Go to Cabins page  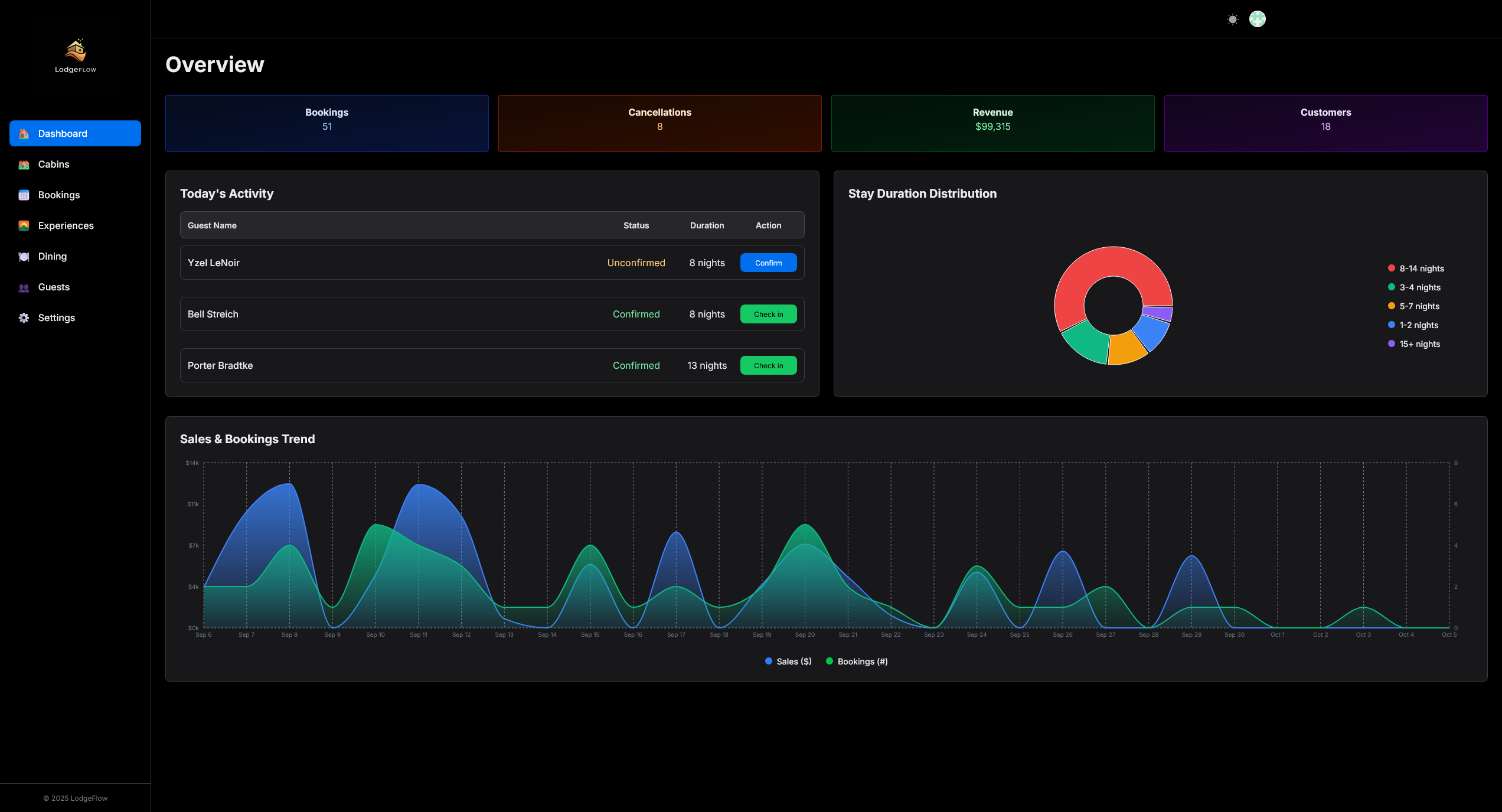click(x=75, y=164)
